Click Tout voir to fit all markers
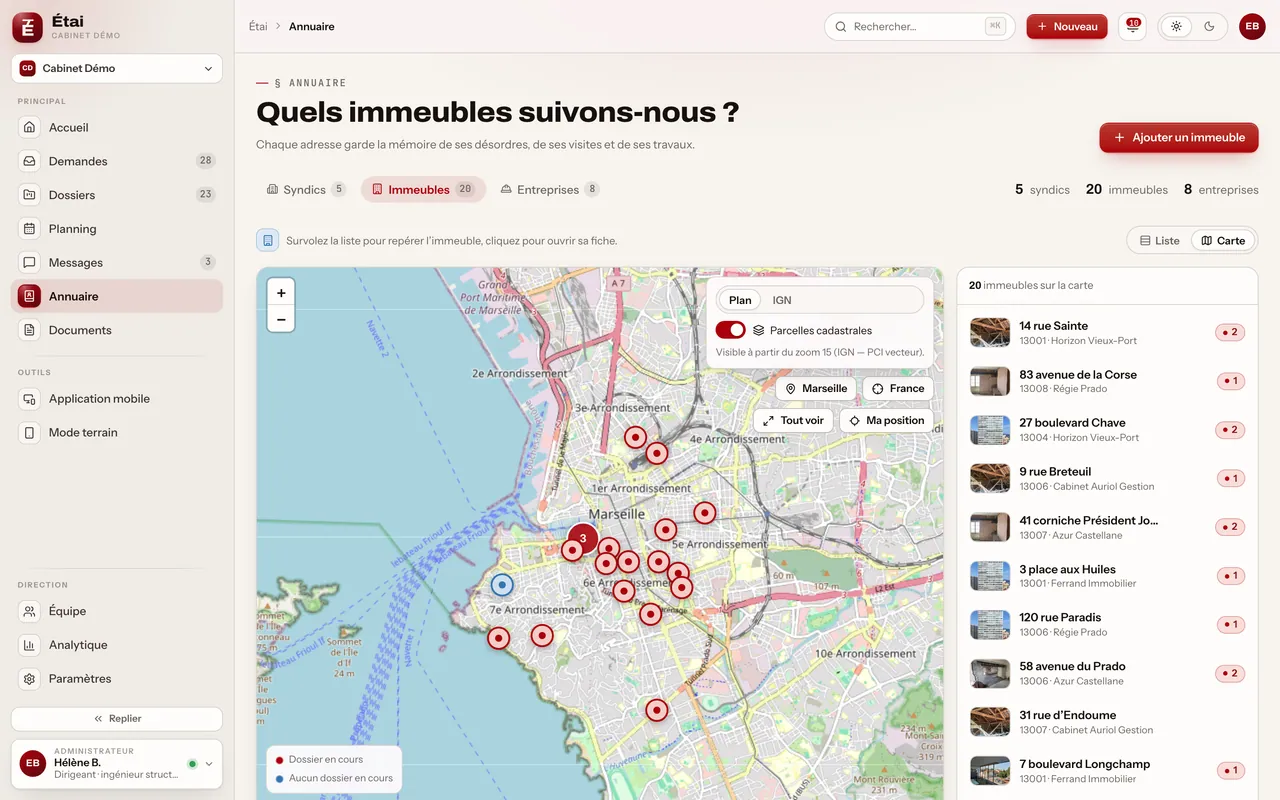Image resolution: width=1280 pixels, height=800 pixels. (x=793, y=421)
